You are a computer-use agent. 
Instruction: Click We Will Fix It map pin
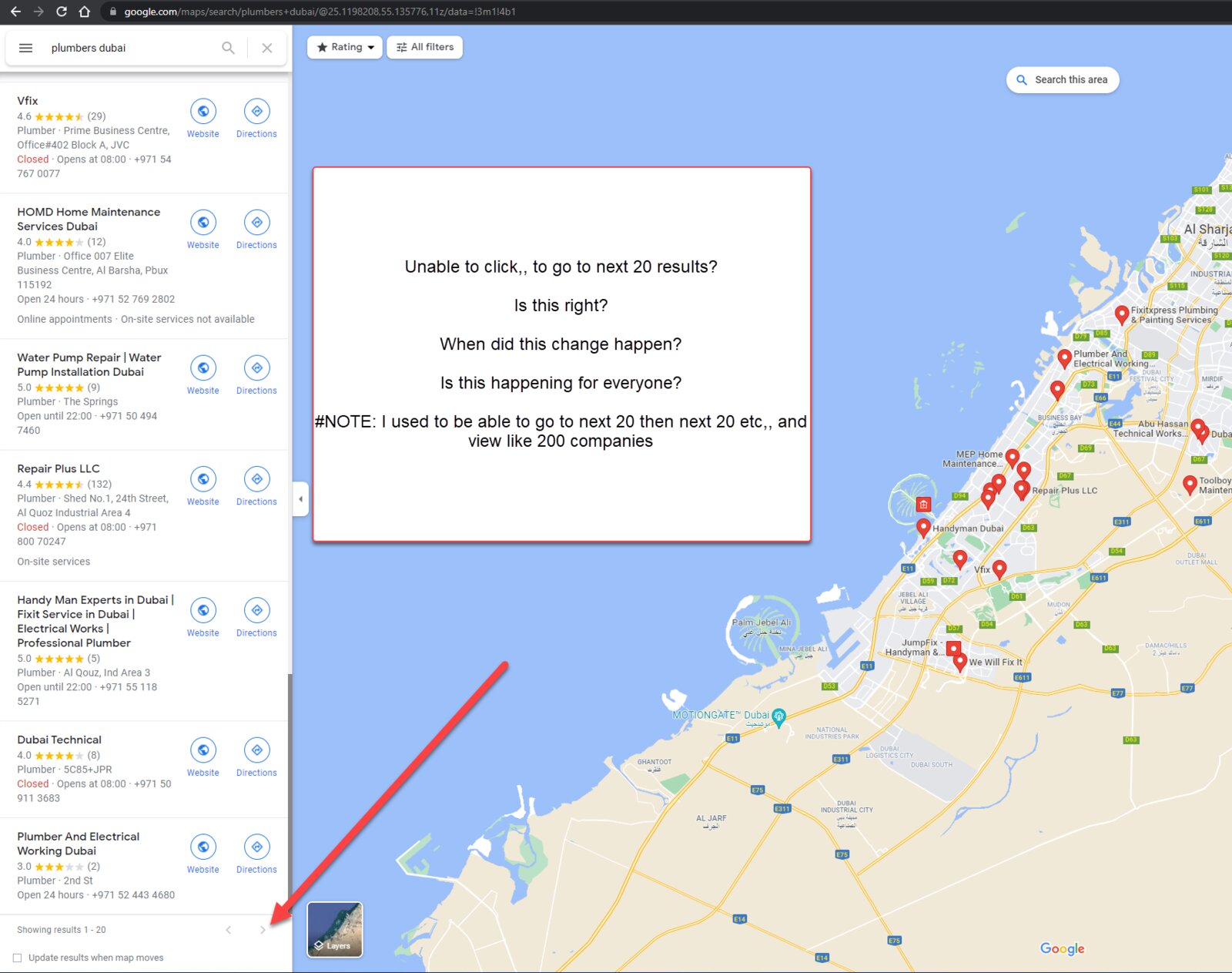(x=959, y=661)
